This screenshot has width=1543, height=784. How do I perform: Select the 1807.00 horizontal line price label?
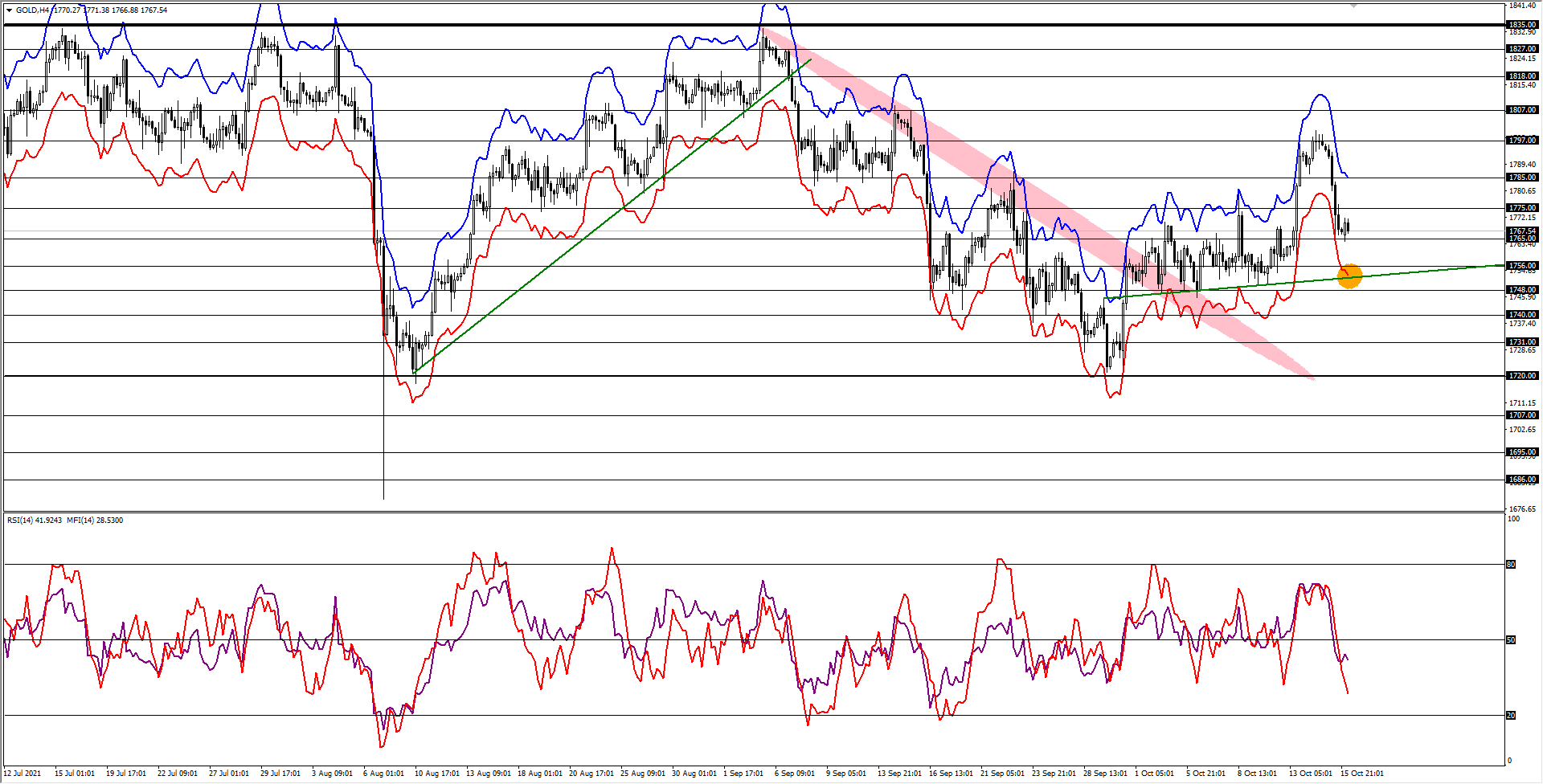tap(1522, 110)
